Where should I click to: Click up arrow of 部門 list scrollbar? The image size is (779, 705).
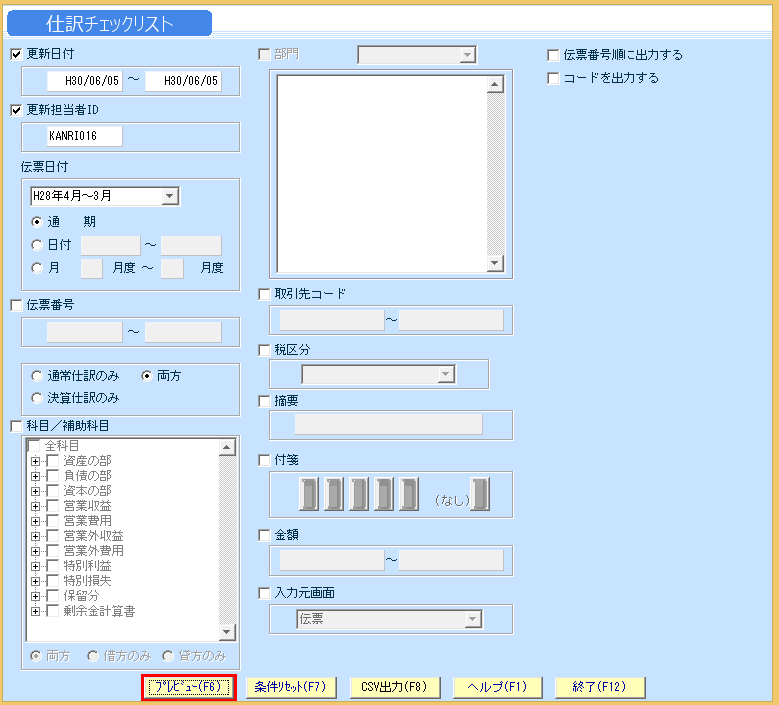click(495, 84)
